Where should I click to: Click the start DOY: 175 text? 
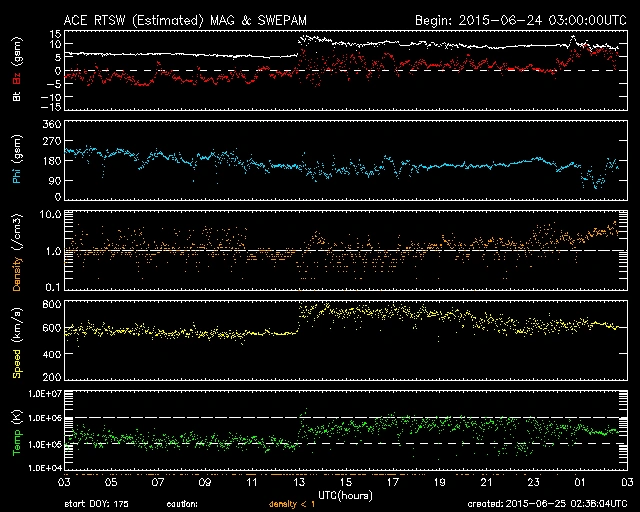[x=90, y=504]
